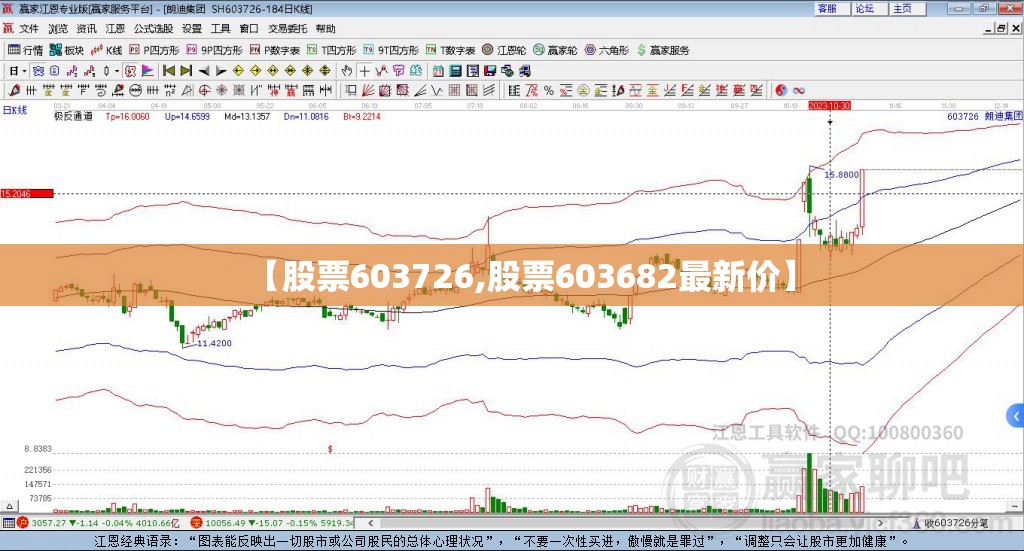Select the red fan lines tool

368,91
